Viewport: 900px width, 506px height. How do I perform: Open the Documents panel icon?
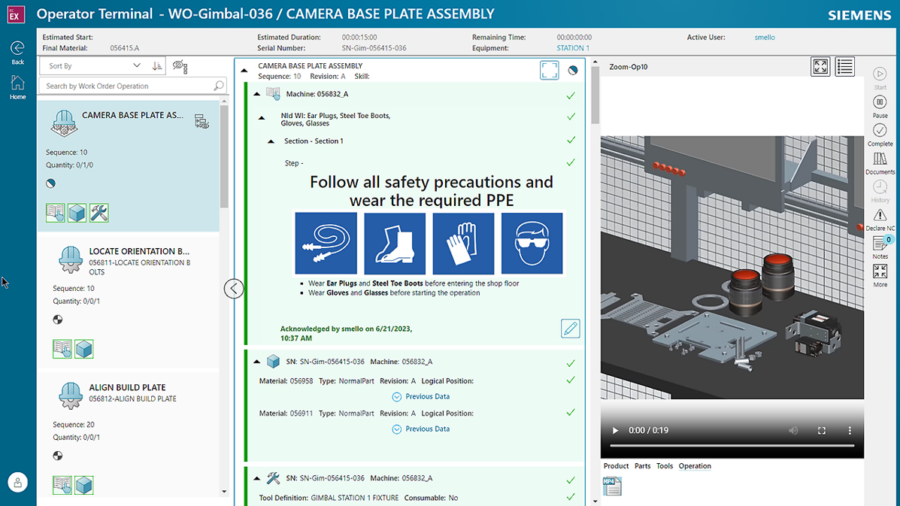click(880, 159)
